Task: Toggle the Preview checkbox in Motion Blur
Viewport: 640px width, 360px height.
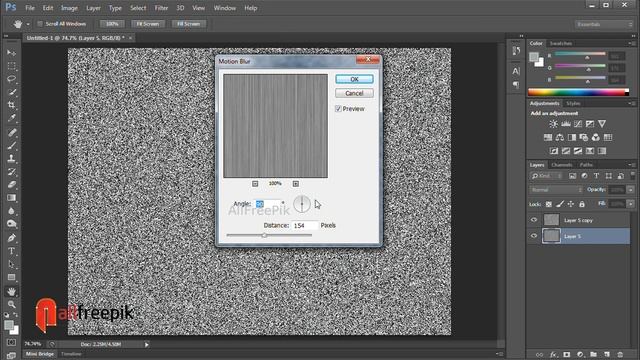Action: (x=338, y=109)
